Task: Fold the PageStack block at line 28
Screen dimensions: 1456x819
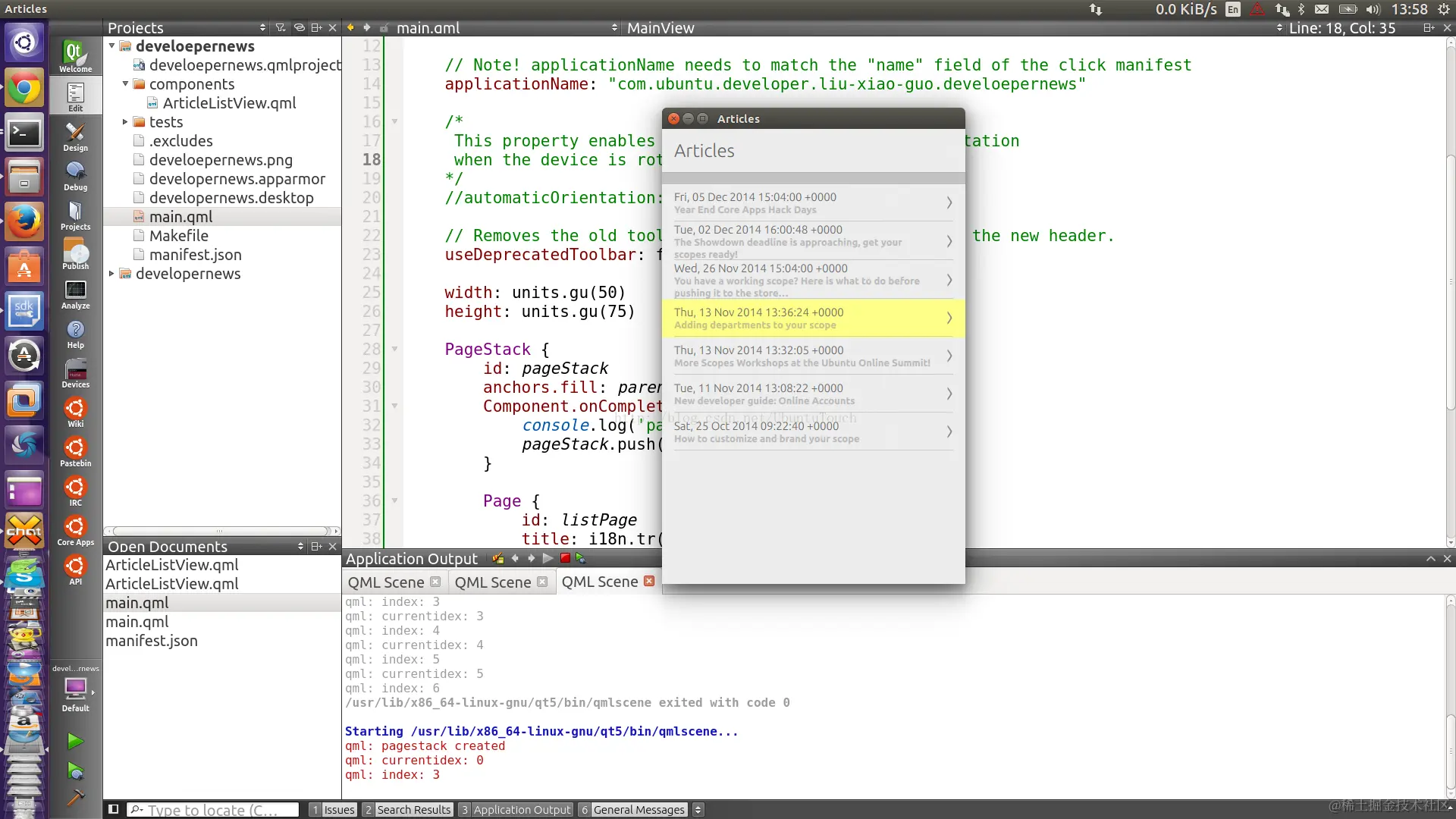Action: (x=395, y=349)
